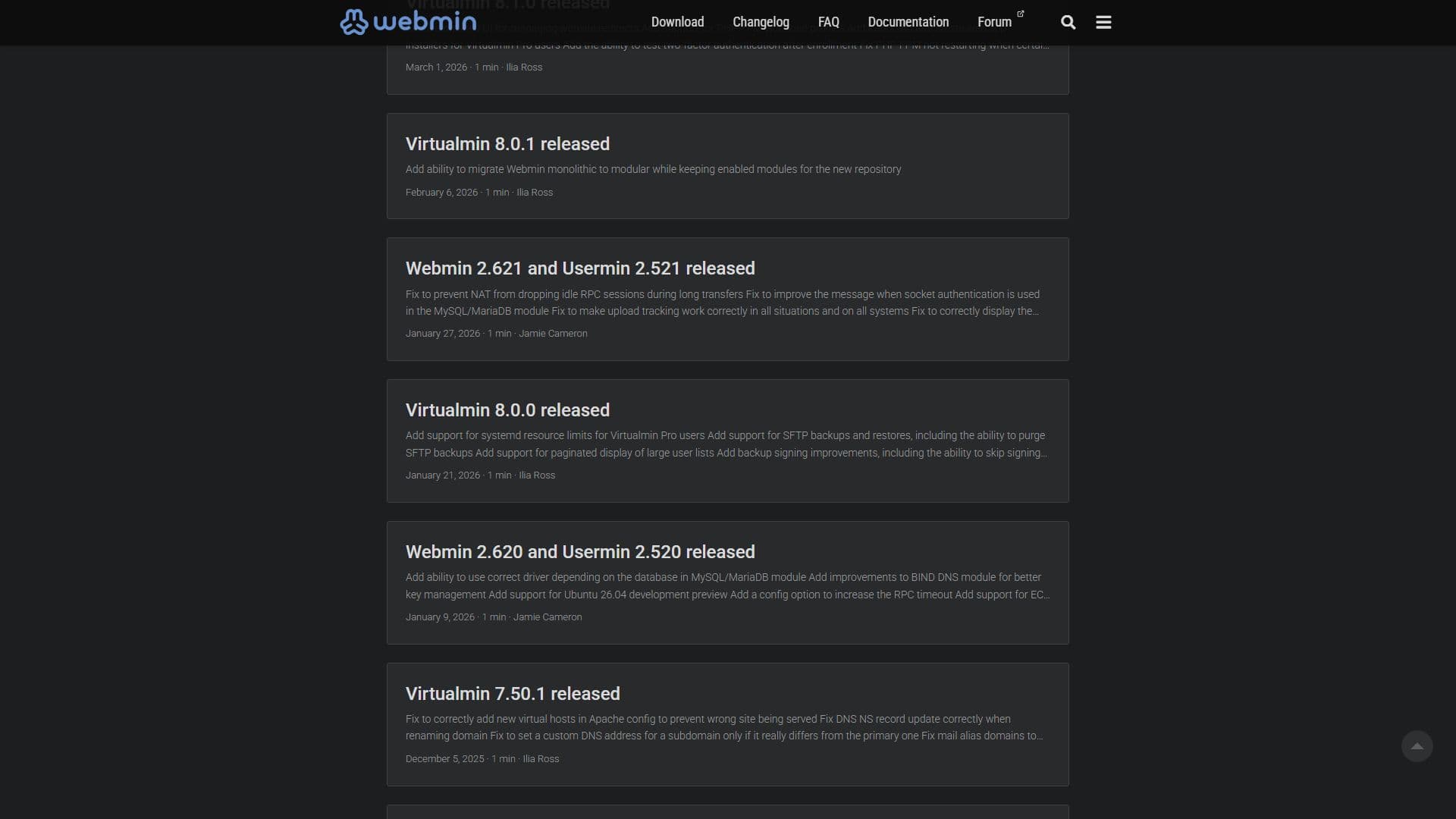Click the date January 9, 2026
This screenshot has width=1456, height=819.
(x=440, y=617)
